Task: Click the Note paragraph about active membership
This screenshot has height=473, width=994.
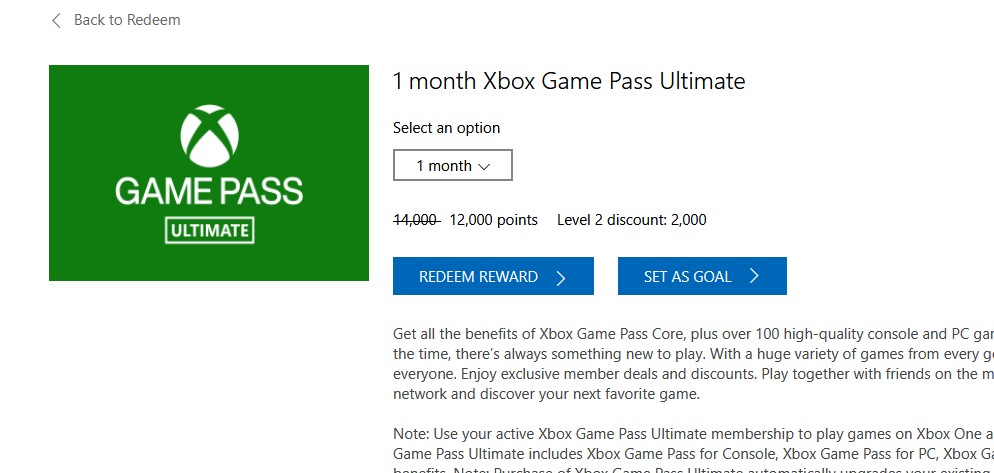Action: (x=690, y=442)
